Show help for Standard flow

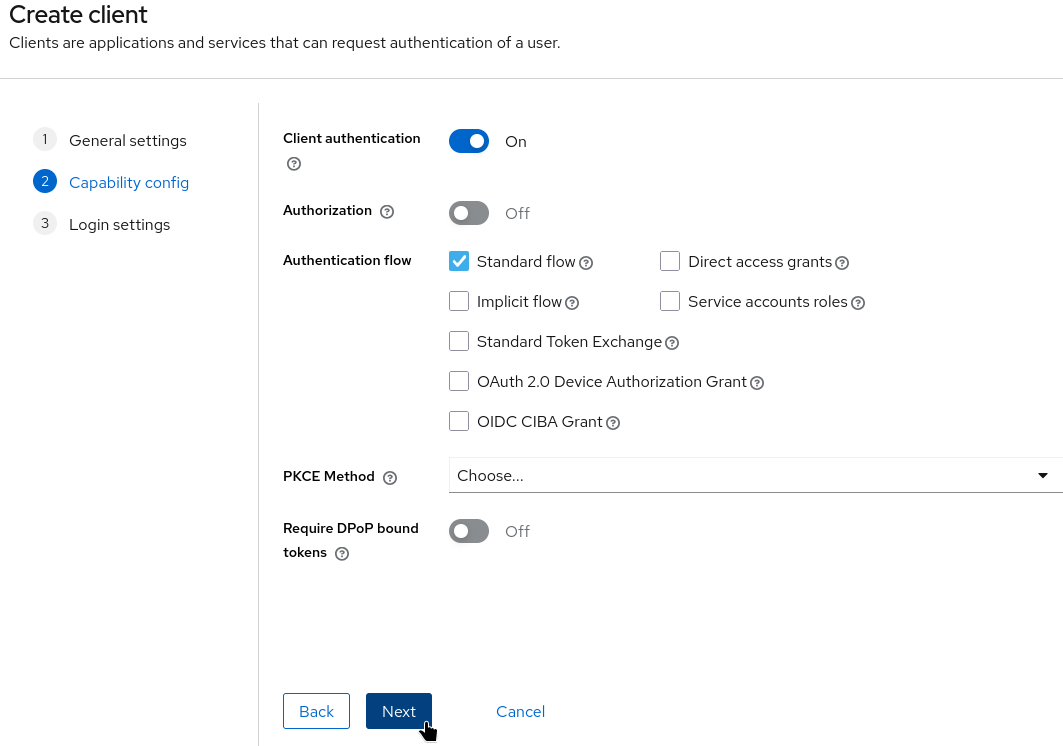(587, 263)
